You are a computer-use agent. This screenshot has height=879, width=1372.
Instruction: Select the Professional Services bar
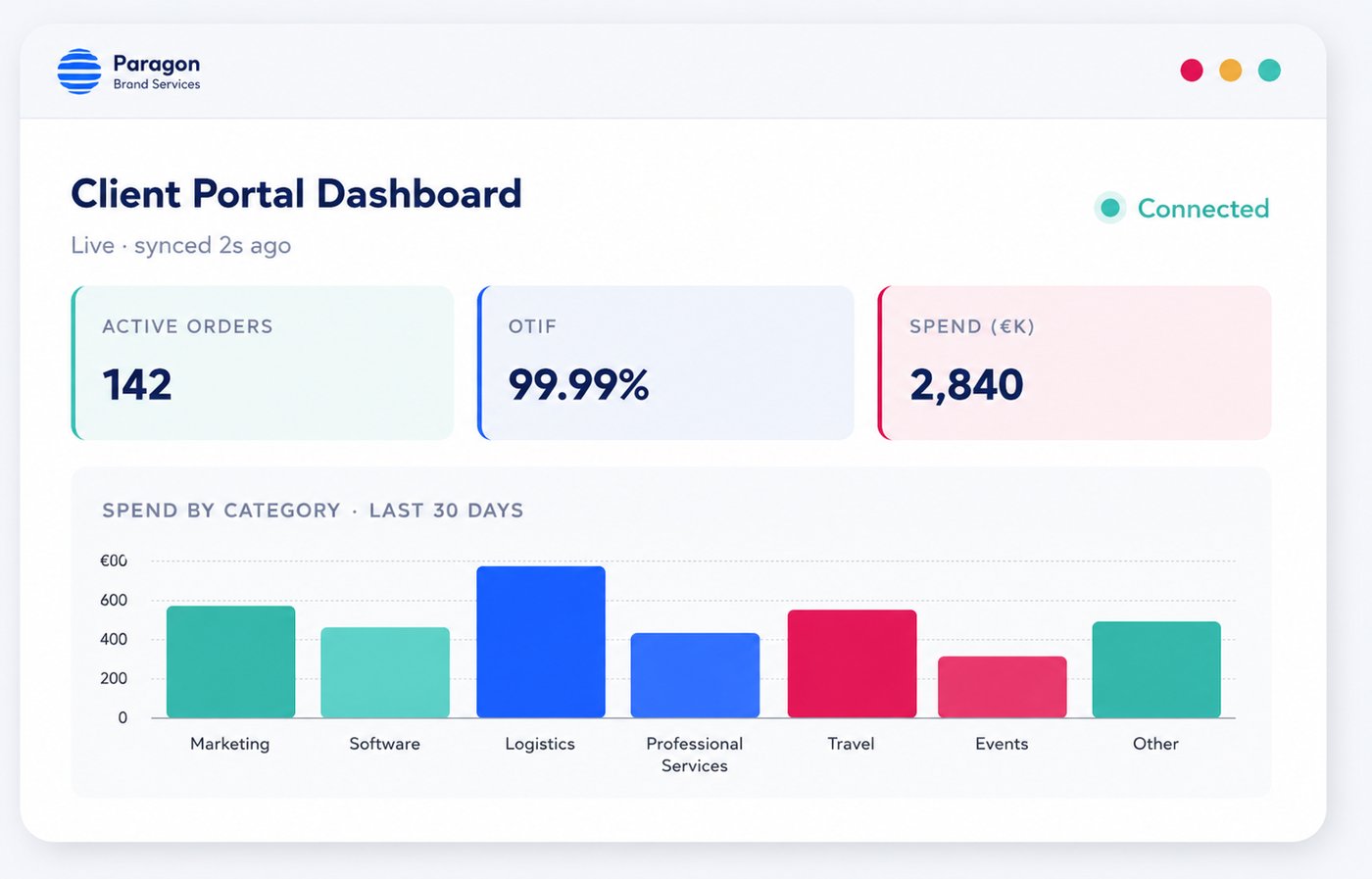[695, 675]
